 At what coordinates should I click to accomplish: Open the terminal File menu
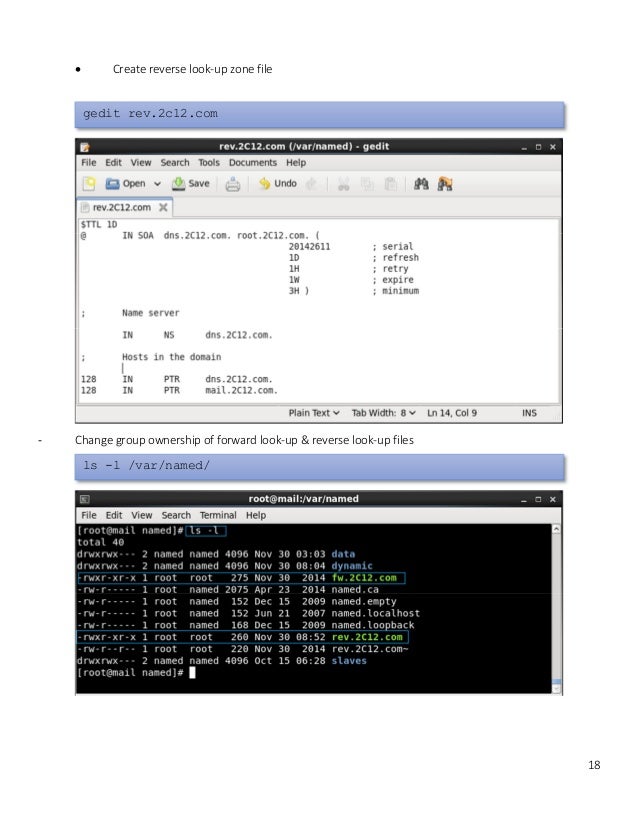89,515
